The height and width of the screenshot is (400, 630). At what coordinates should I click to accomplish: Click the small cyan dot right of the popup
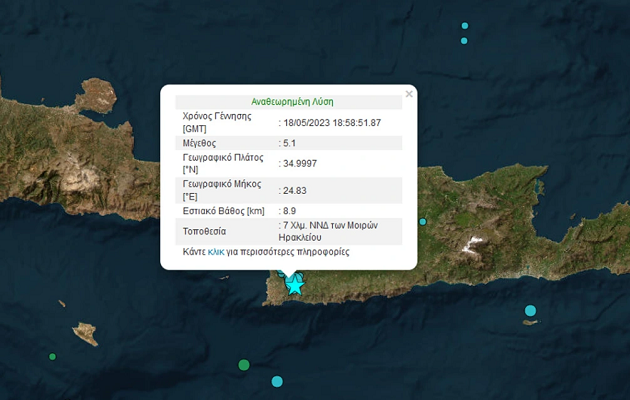pyautogui.click(x=423, y=221)
